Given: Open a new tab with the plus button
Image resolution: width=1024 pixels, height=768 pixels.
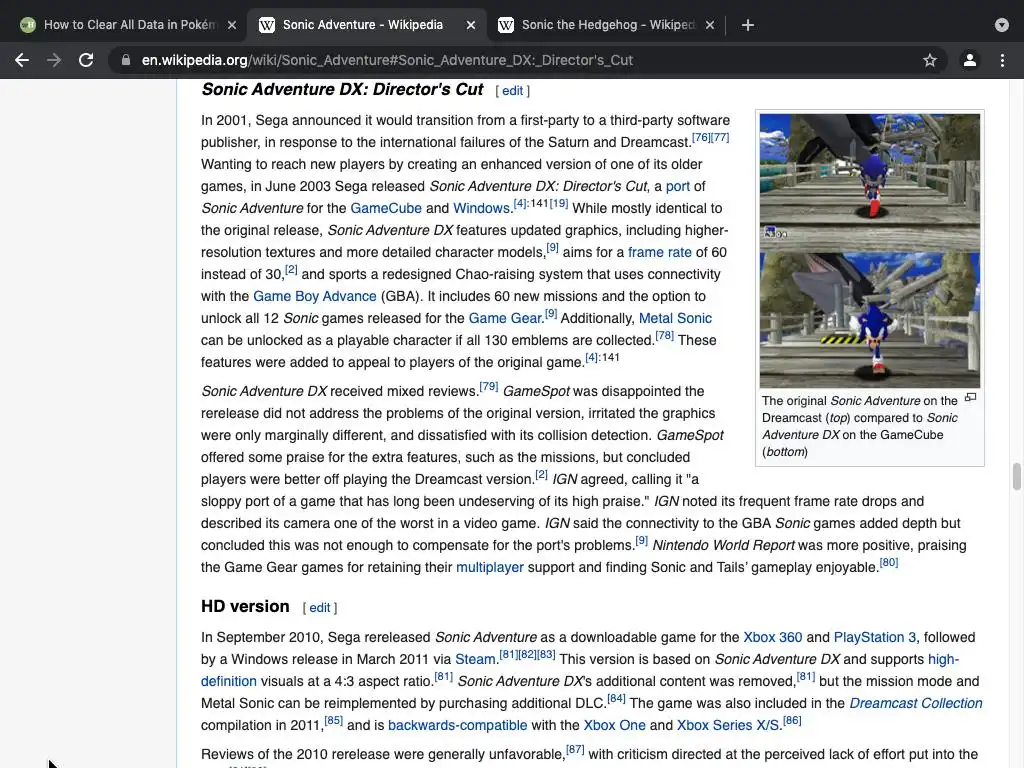Looking at the screenshot, I should click(x=748, y=25).
